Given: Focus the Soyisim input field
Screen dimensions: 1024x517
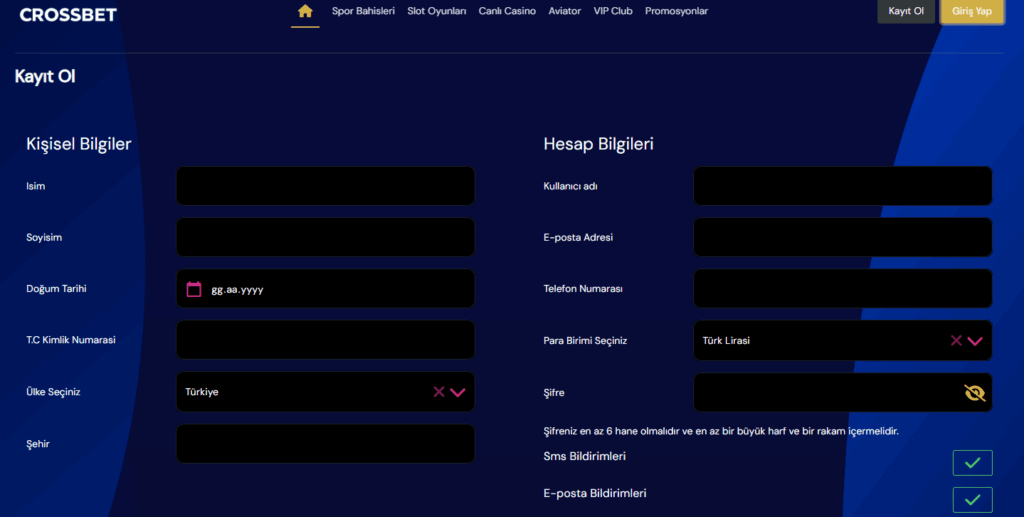Looking at the screenshot, I should click(325, 237).
